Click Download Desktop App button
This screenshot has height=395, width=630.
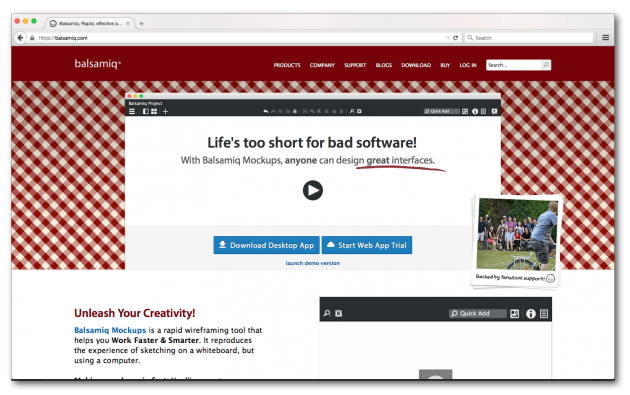pos(266,245)
